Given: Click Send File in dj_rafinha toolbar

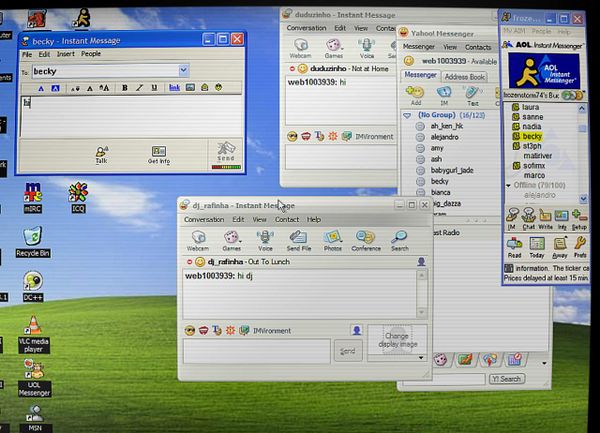Looking at the screenshot, I should [x=299, y=241].
